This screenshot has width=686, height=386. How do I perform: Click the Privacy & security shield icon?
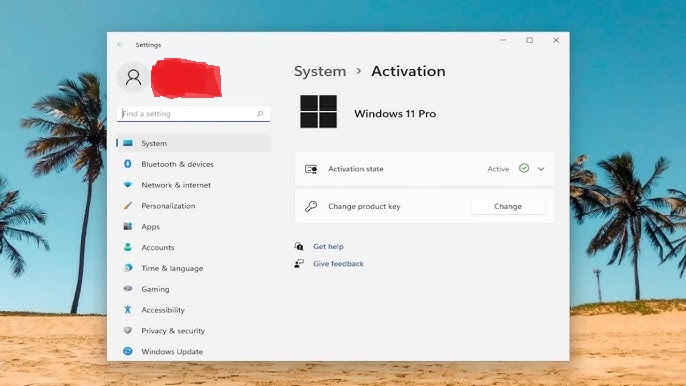(x=128, y=330)
